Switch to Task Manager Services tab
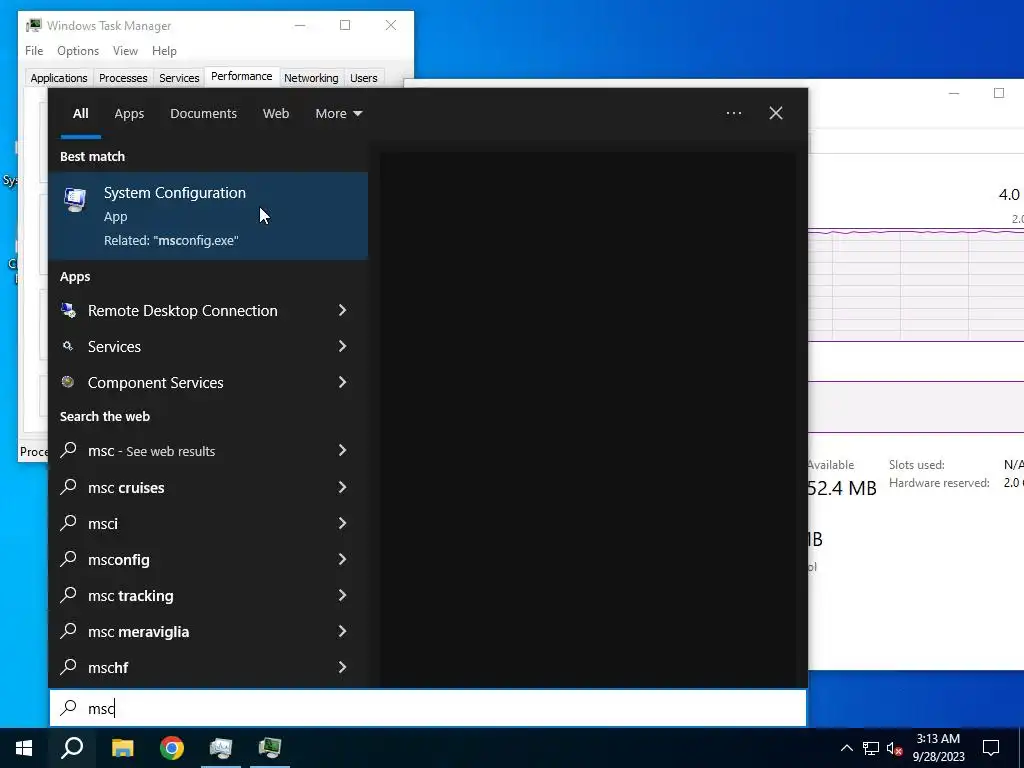Viewport: 1024px width, 768px height. [x=179, y=78]
